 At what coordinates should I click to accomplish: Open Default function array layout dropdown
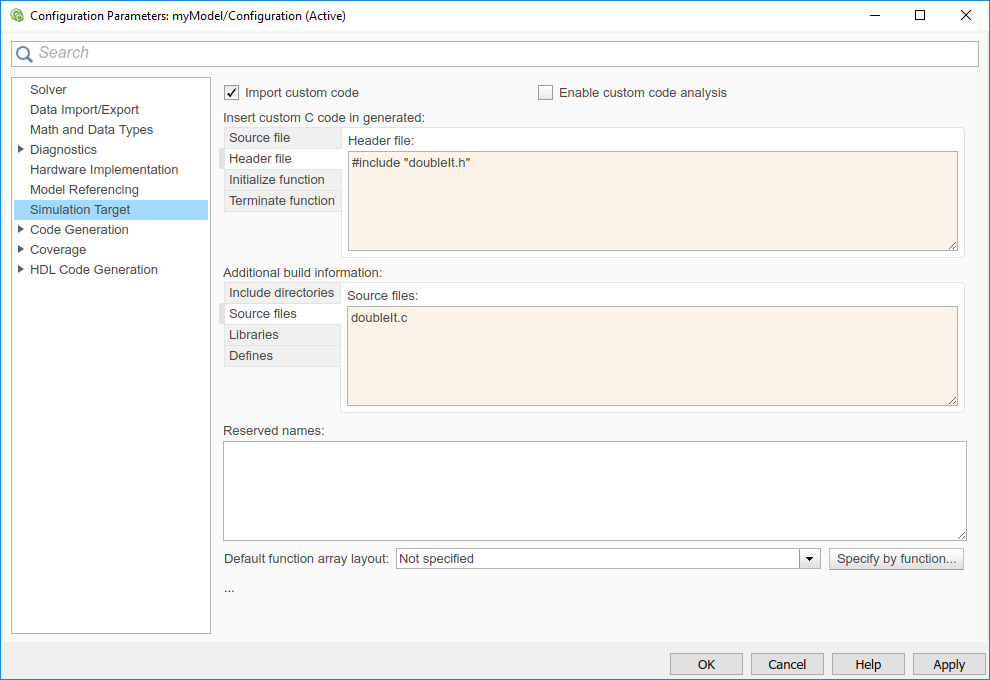(x=810, y=559)
